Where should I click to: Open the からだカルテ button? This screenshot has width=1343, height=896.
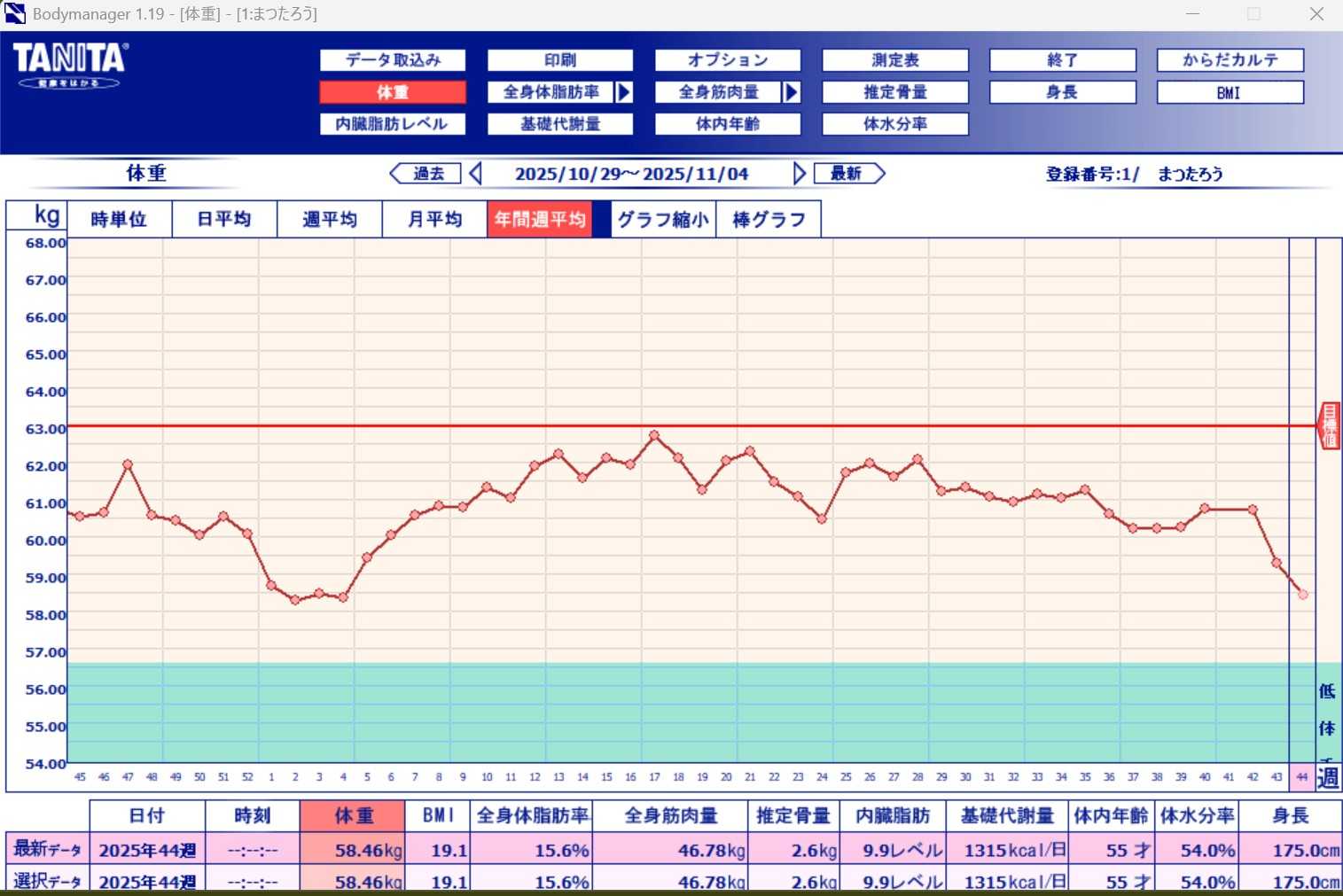1230,60
